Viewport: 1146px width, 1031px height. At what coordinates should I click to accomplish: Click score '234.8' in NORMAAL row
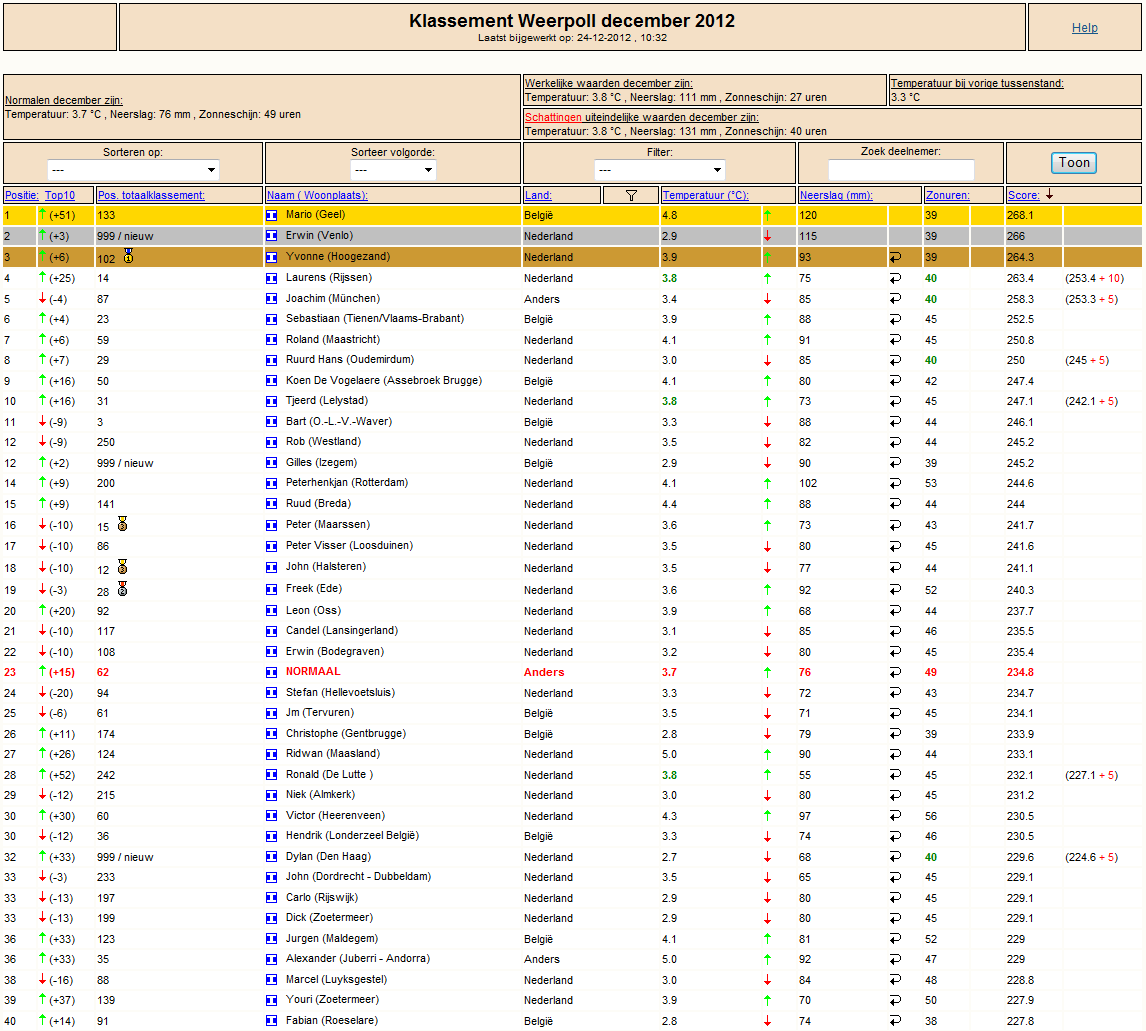tap(1020, 672)
